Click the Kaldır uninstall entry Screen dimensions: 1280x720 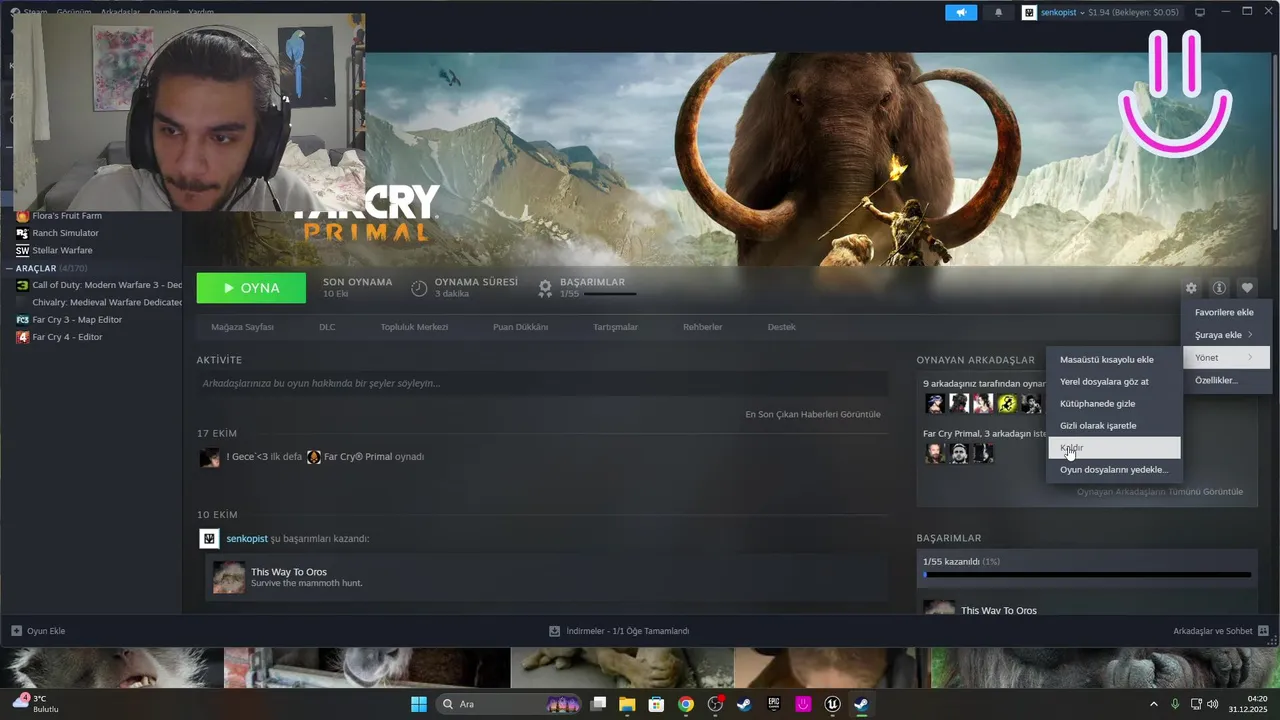point(1113,447)
